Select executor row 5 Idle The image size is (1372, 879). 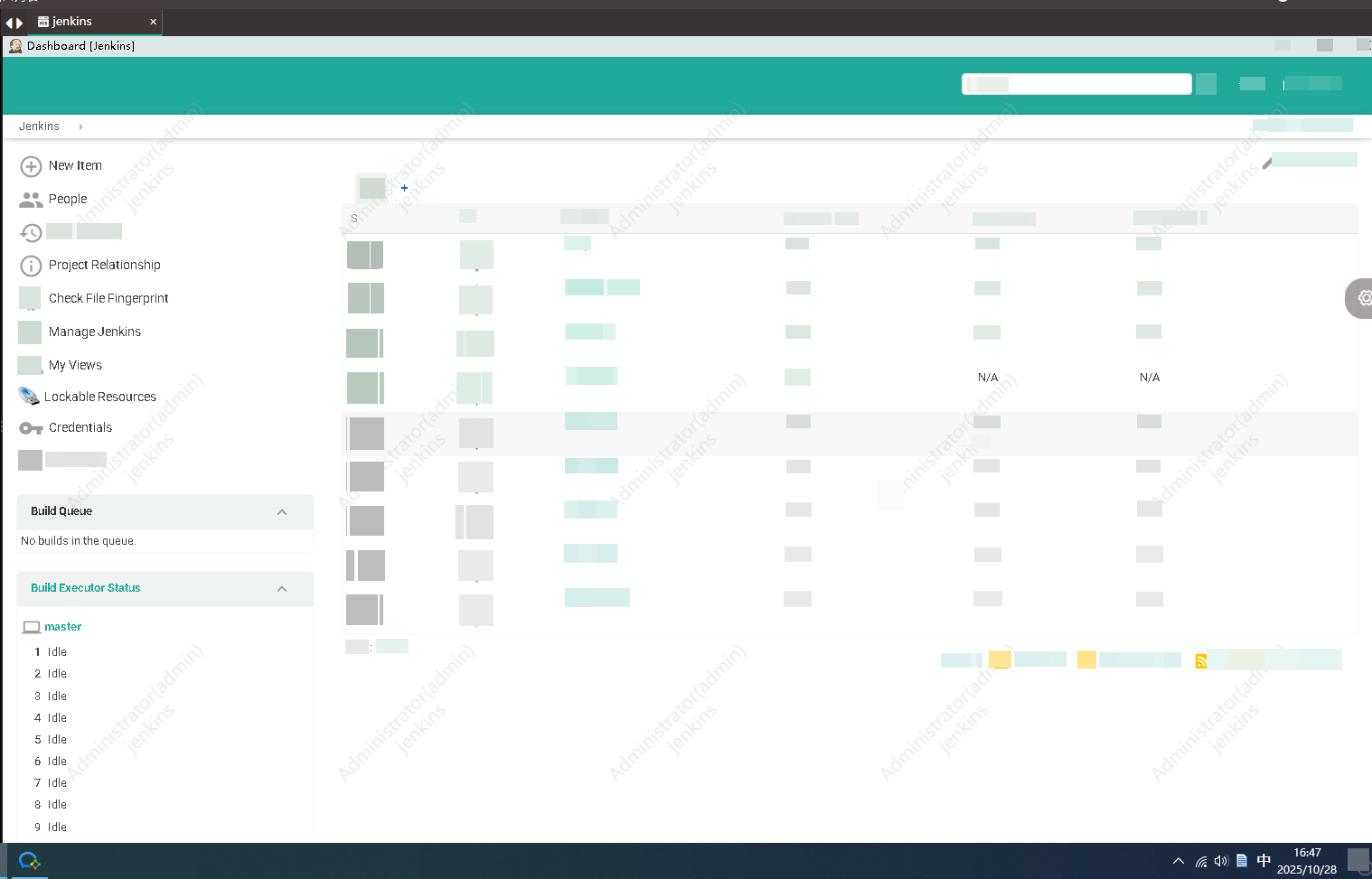(x=51, y=740)
